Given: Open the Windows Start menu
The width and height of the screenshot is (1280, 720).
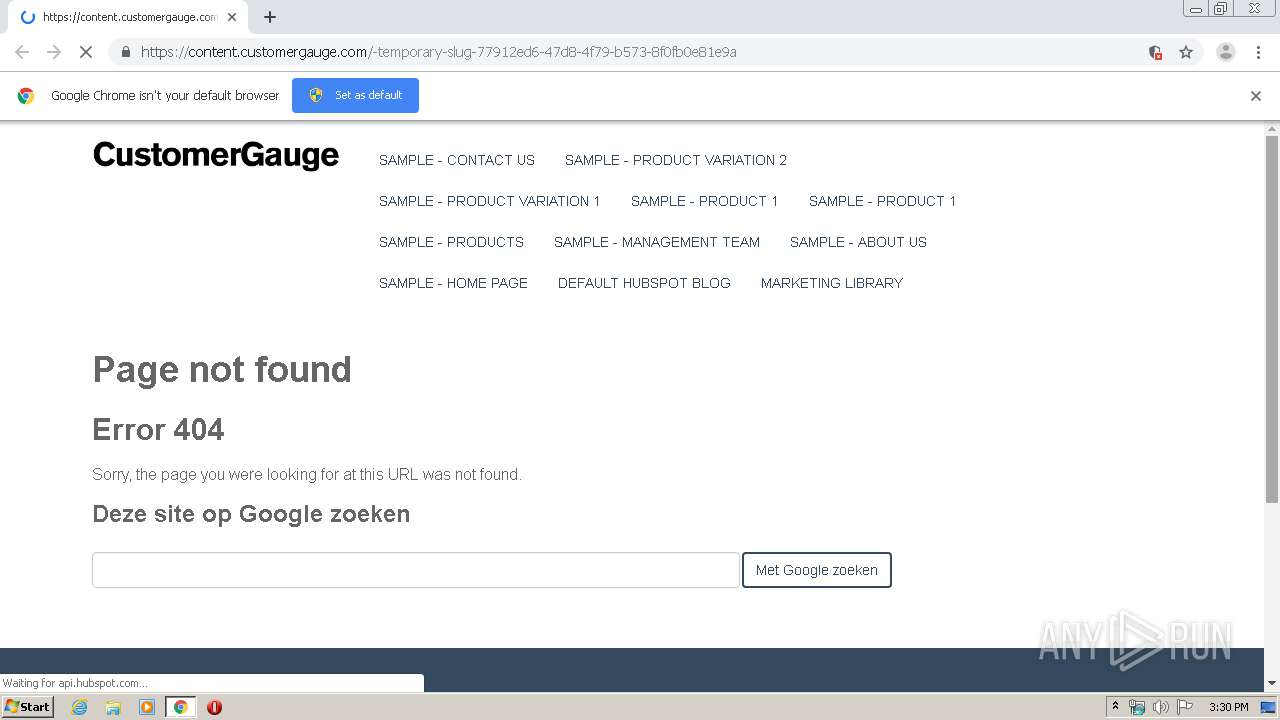Looking at the screenshot, I should click(x=27, y=706).
